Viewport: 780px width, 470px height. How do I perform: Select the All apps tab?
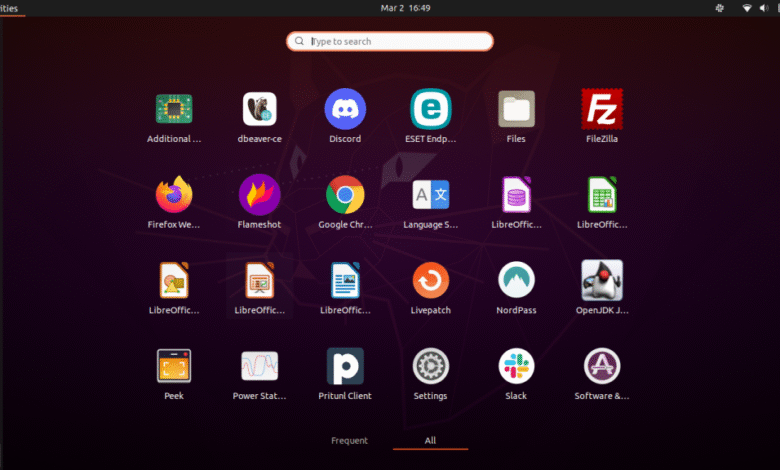coord(430,441)
